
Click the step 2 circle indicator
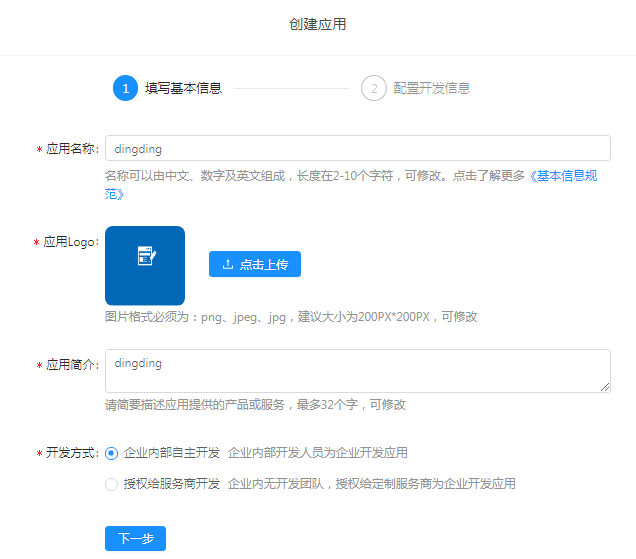[373, 88]
